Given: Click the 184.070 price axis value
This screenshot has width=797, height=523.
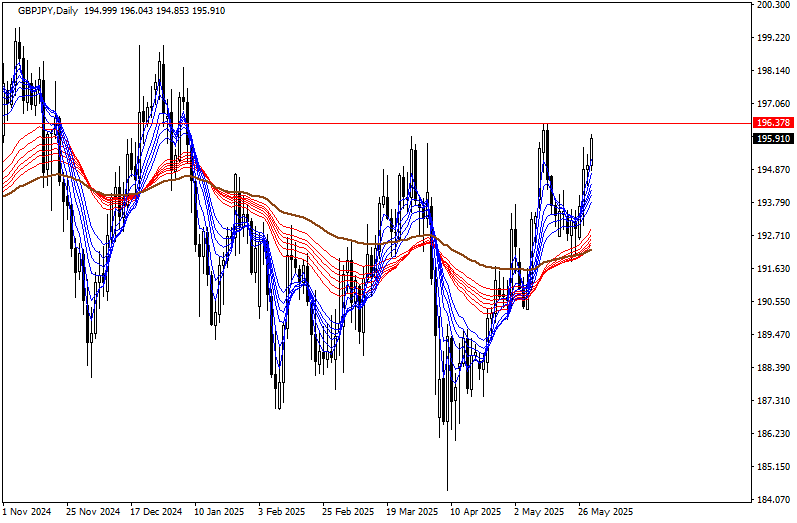Looking at the screenshot, I should [774, 500].
